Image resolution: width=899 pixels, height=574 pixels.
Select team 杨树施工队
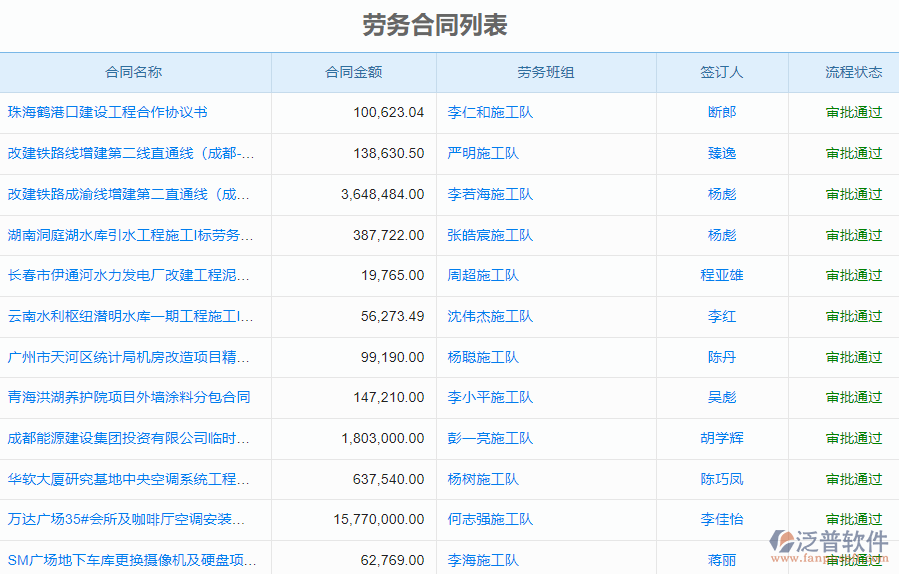(x=483, y=479)
